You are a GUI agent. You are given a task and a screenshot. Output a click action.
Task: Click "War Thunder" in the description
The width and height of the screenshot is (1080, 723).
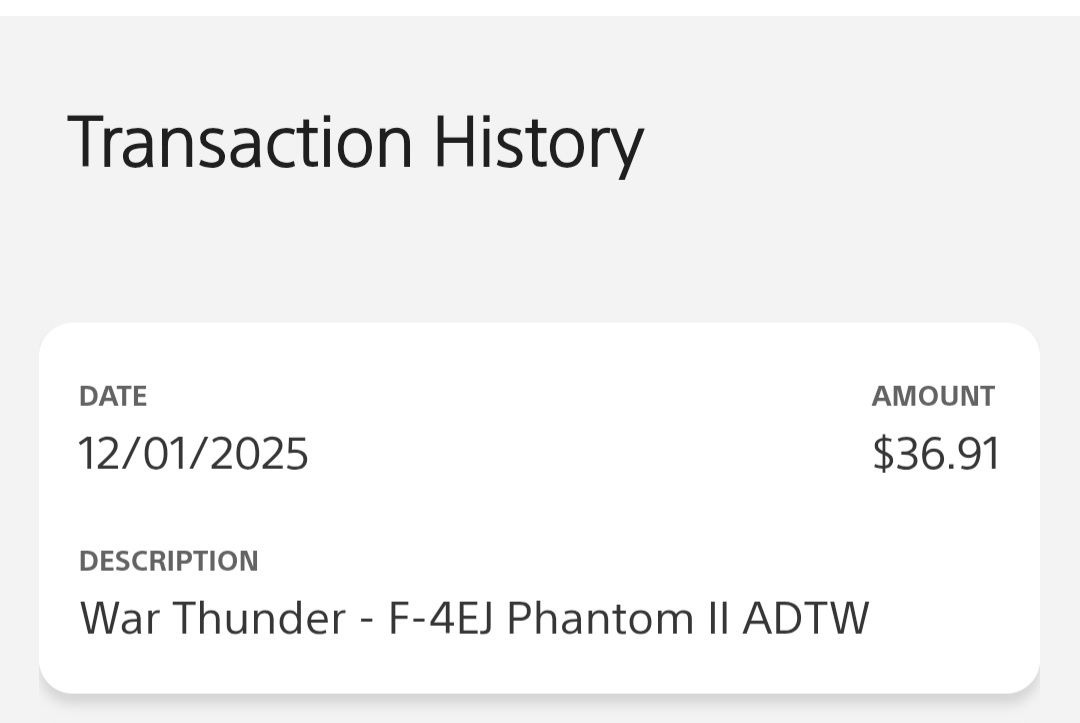click(212, 618)
